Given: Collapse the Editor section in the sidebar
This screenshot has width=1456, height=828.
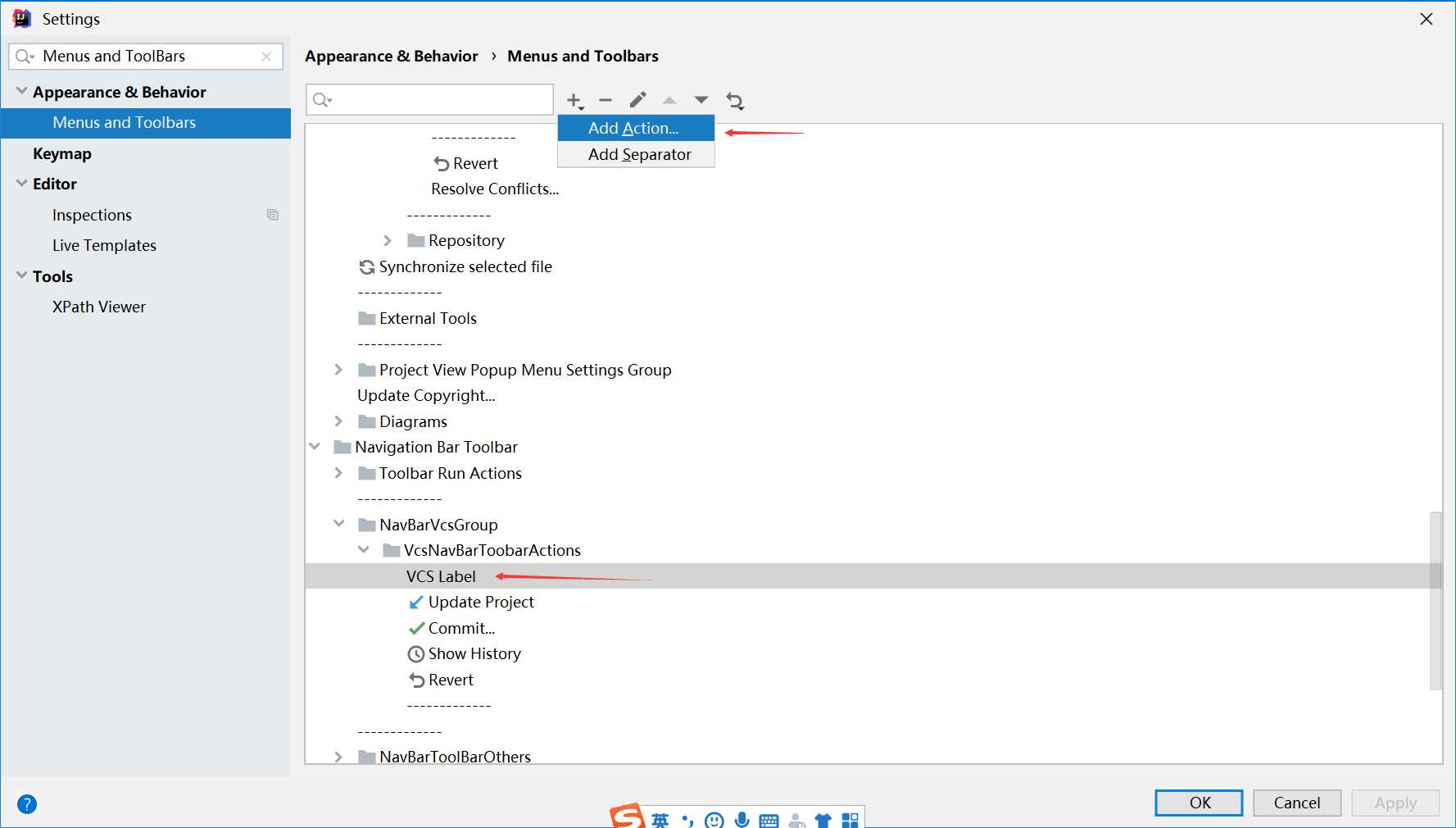Looking at the screenshot, I should tap(21, 184).
